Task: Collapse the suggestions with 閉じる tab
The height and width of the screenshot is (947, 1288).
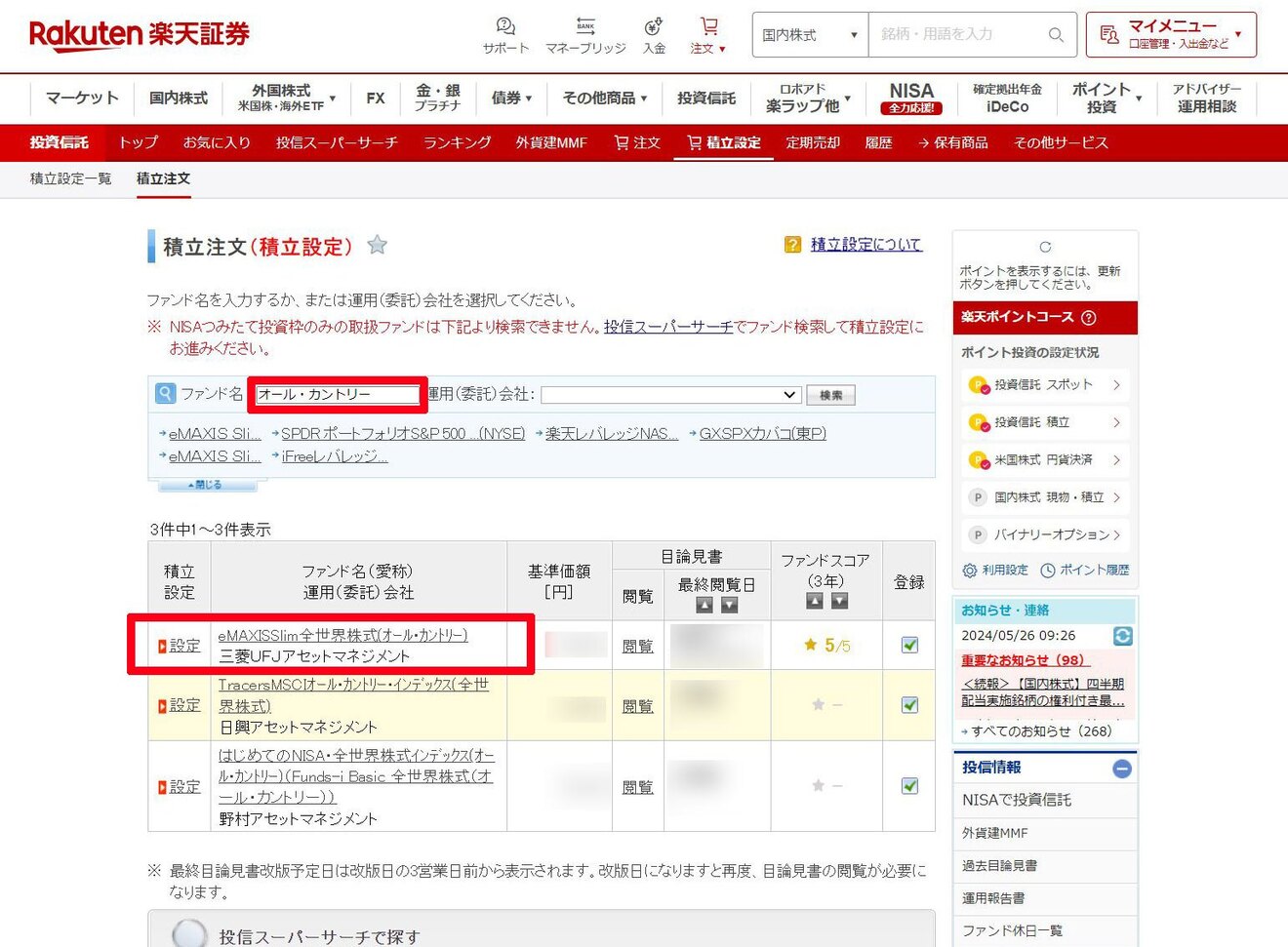Action: tap(206, 485)
